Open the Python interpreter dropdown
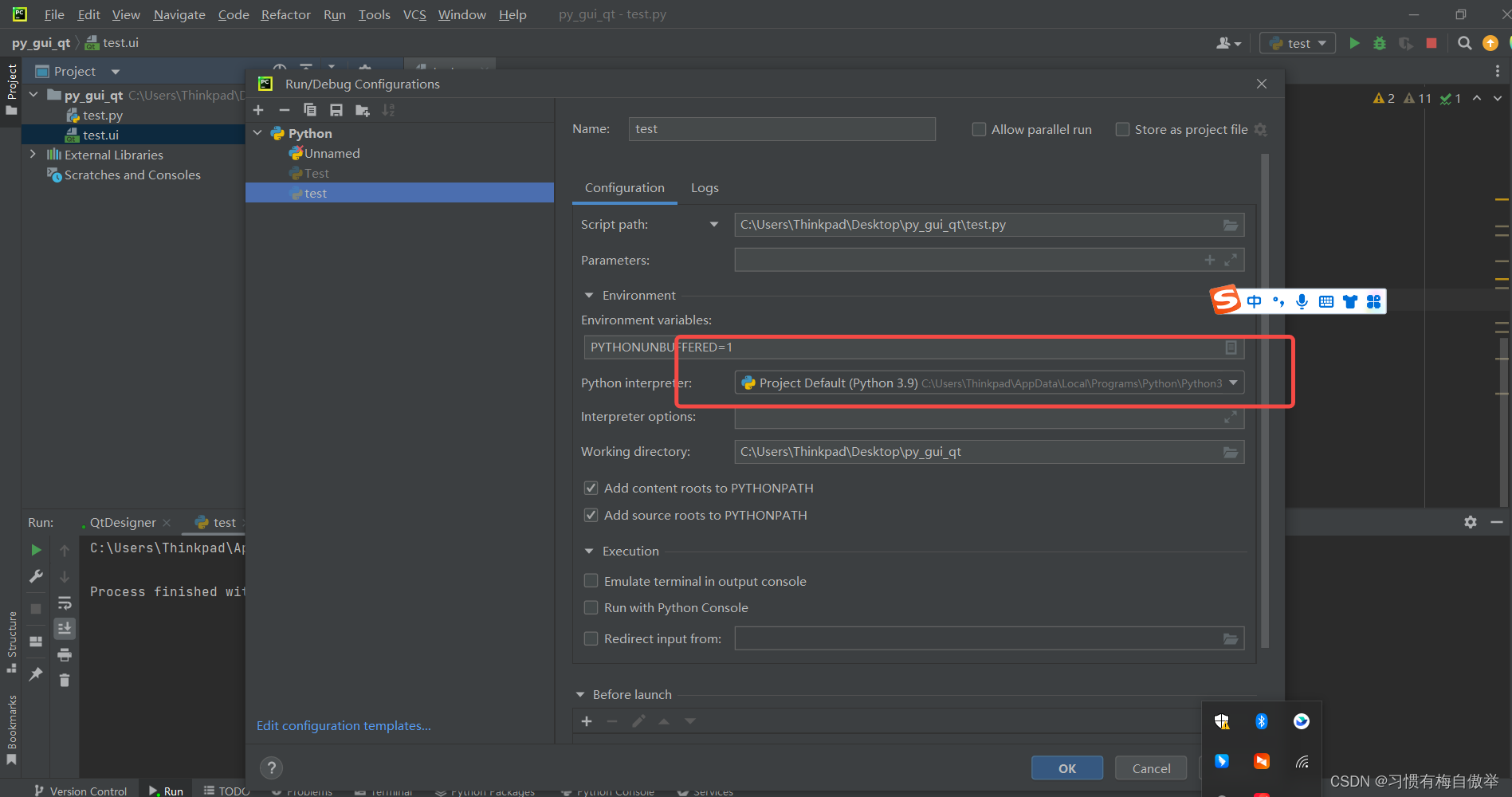The image size is (1512, 797). [1232, 383]
